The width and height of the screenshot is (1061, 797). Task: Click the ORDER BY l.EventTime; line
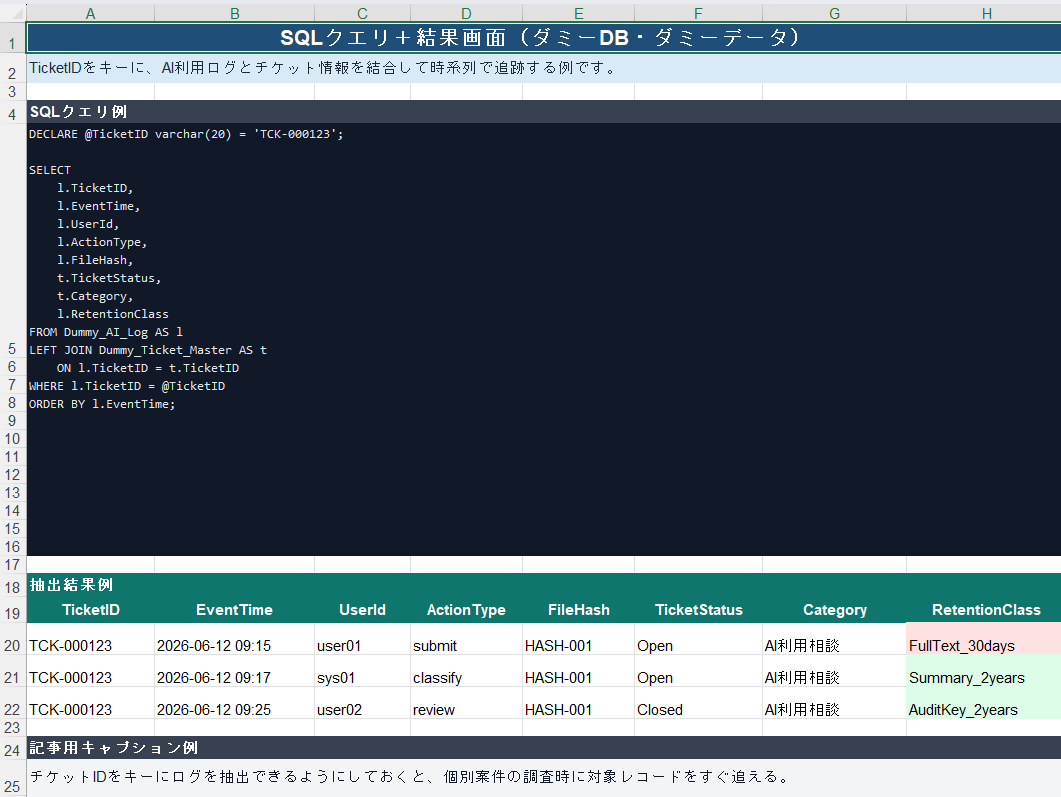[101, 404]
